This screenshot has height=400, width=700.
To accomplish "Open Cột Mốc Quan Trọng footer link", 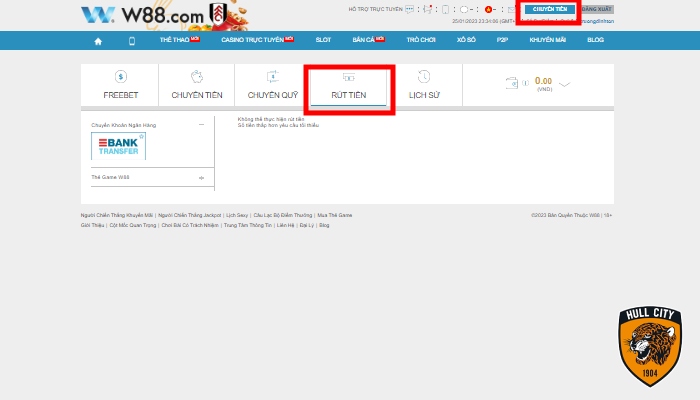I will click(133, 225).
